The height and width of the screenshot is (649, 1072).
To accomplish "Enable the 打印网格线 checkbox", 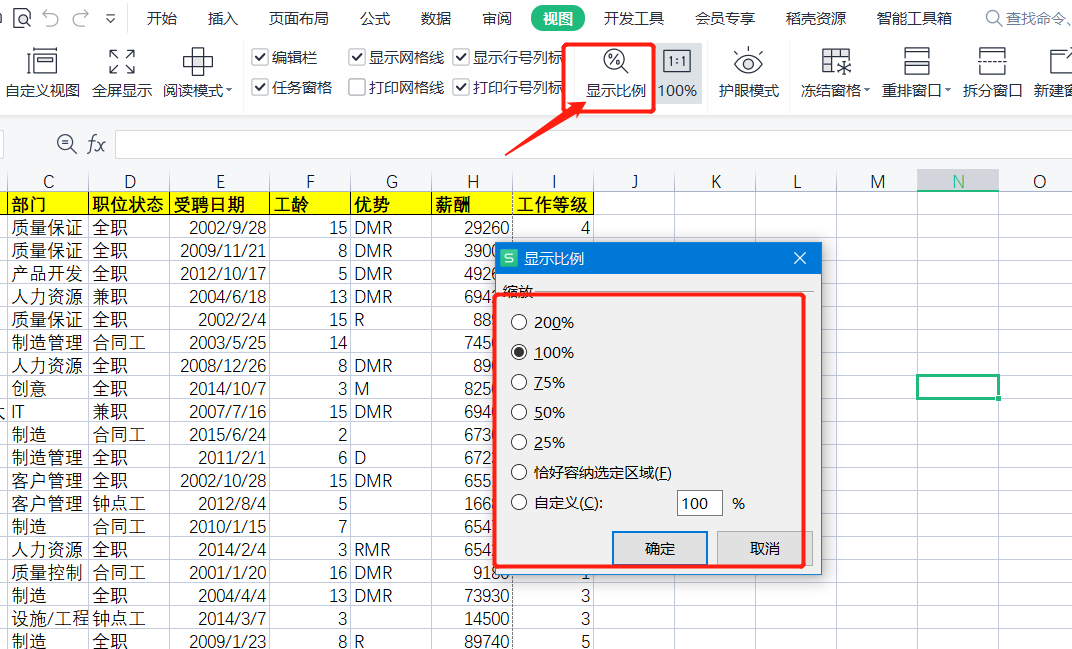I will point(357,87).
